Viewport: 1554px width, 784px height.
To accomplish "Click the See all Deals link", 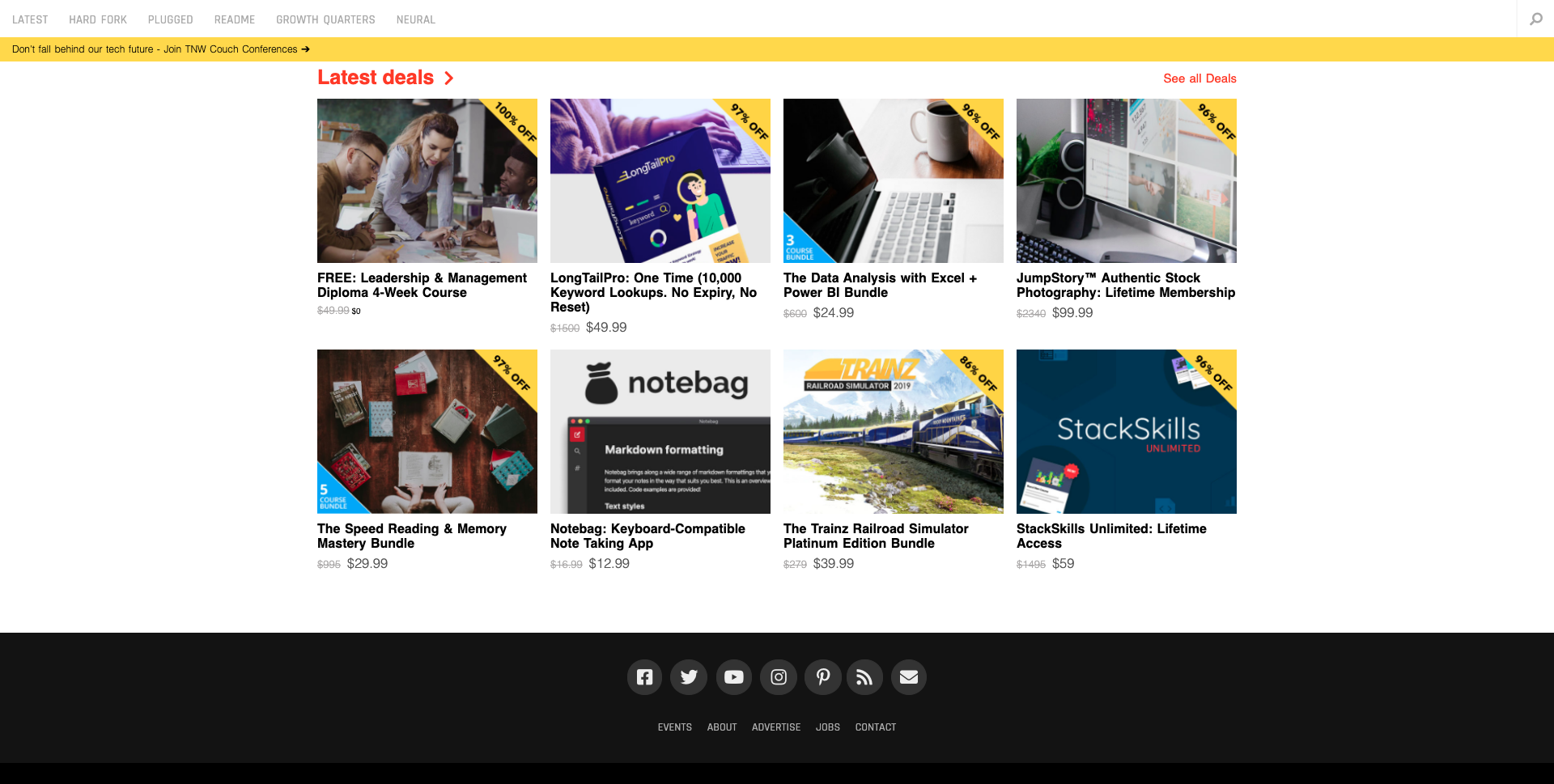I will click(1199, 78).
